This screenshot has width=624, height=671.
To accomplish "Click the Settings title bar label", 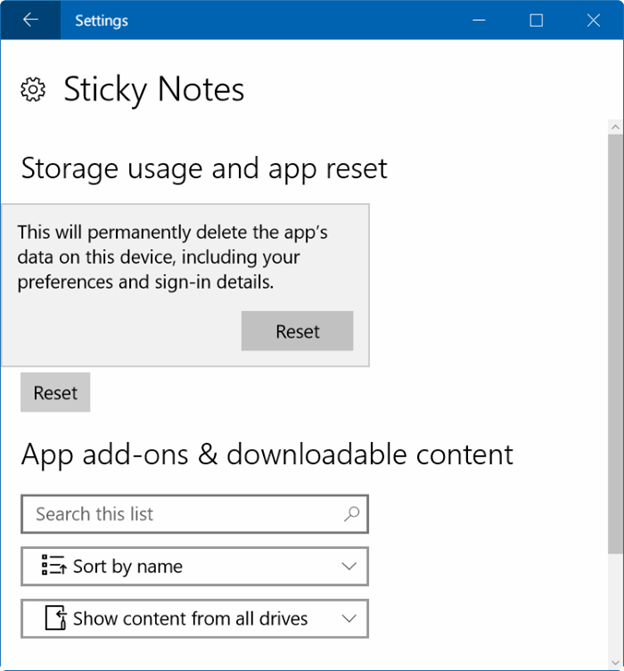I will (x=101, y=21).
